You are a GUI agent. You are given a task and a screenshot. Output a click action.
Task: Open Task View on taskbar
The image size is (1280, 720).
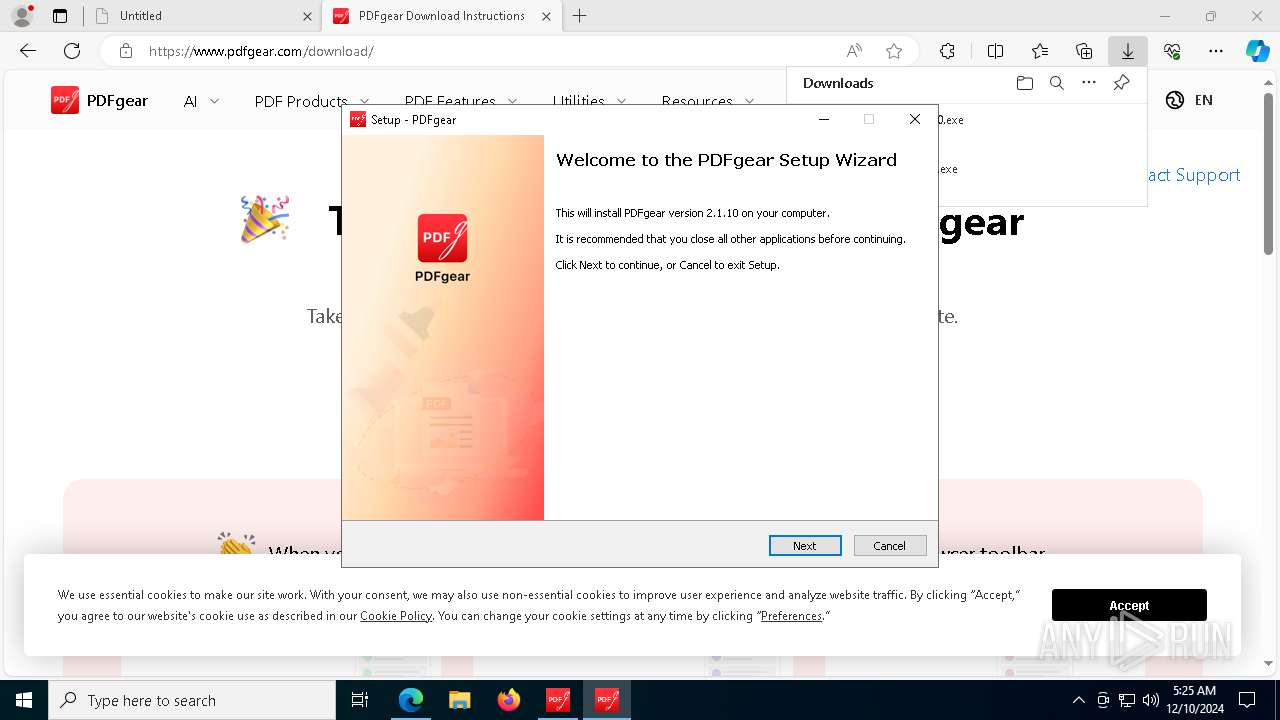[x=360, y=700]
